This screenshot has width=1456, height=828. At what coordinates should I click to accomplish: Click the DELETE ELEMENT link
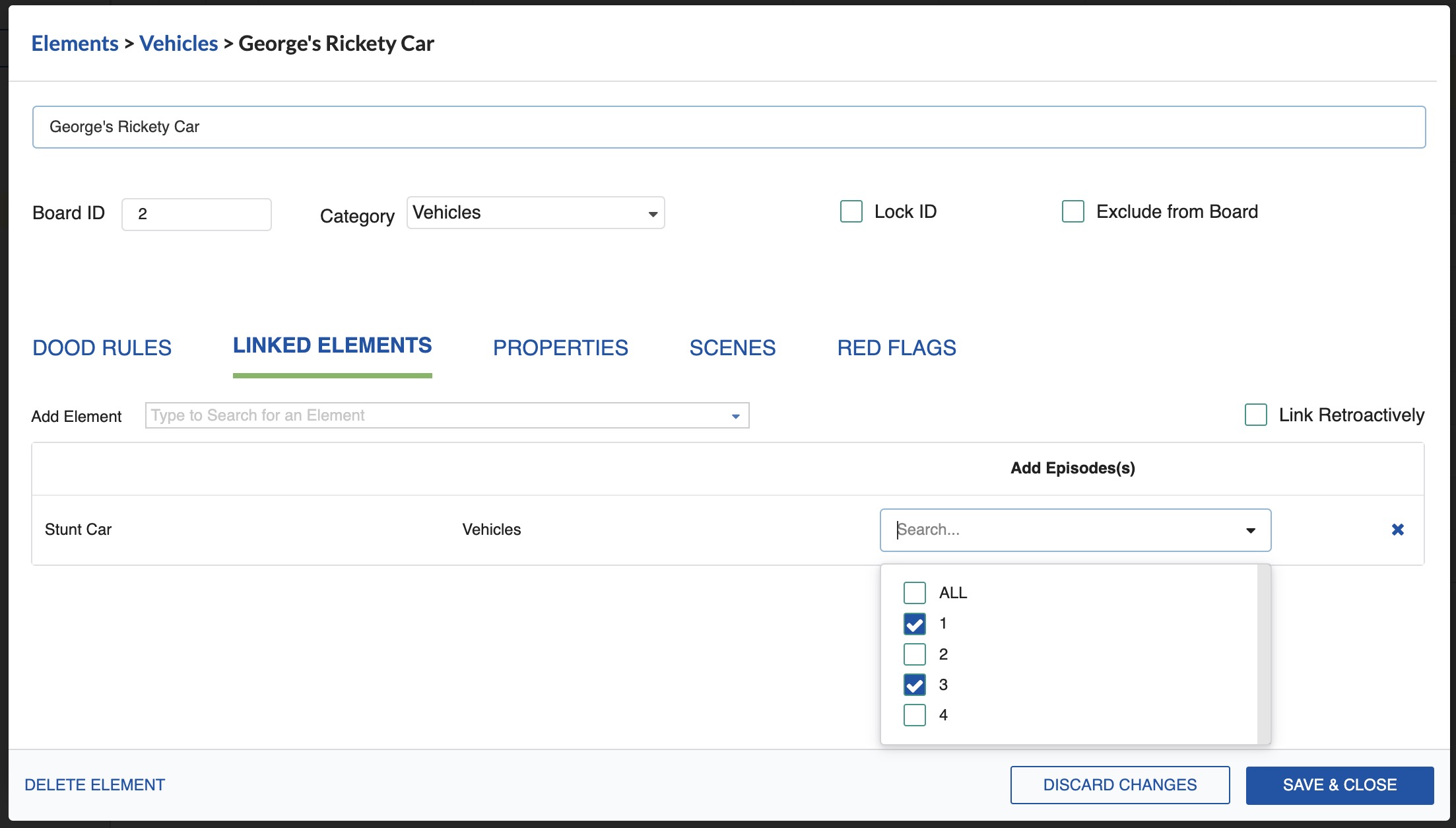95,785
